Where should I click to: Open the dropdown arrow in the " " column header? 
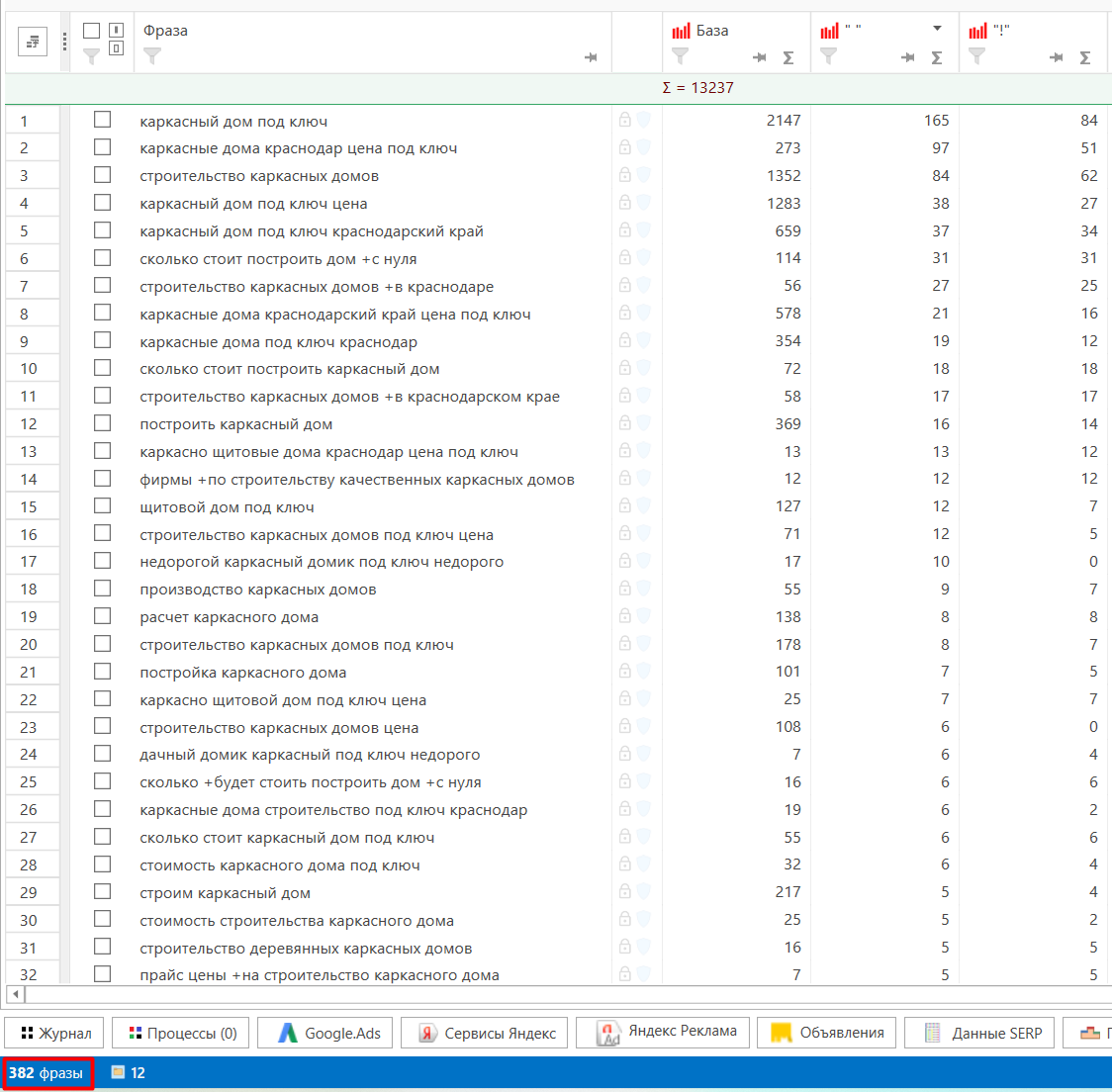coord(937,29)
